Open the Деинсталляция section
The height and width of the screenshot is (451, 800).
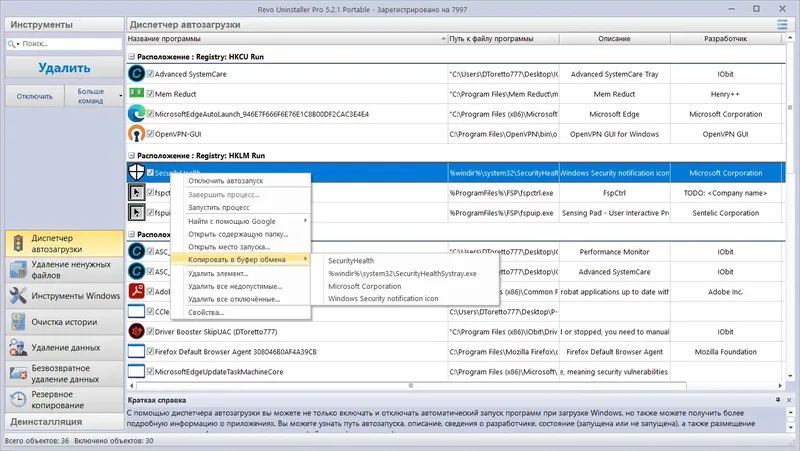64,422
